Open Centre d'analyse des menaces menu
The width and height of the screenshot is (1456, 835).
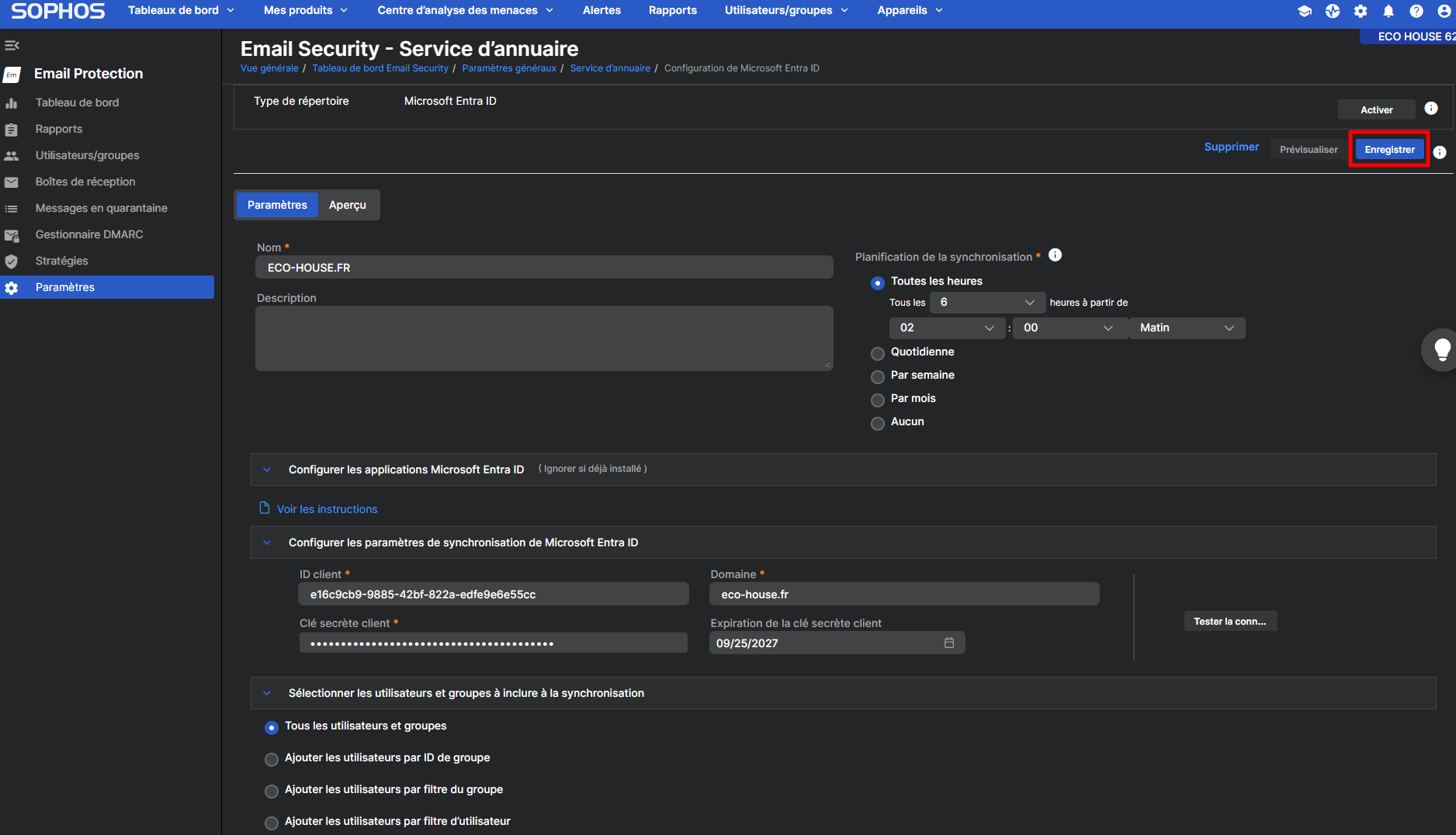465,10
